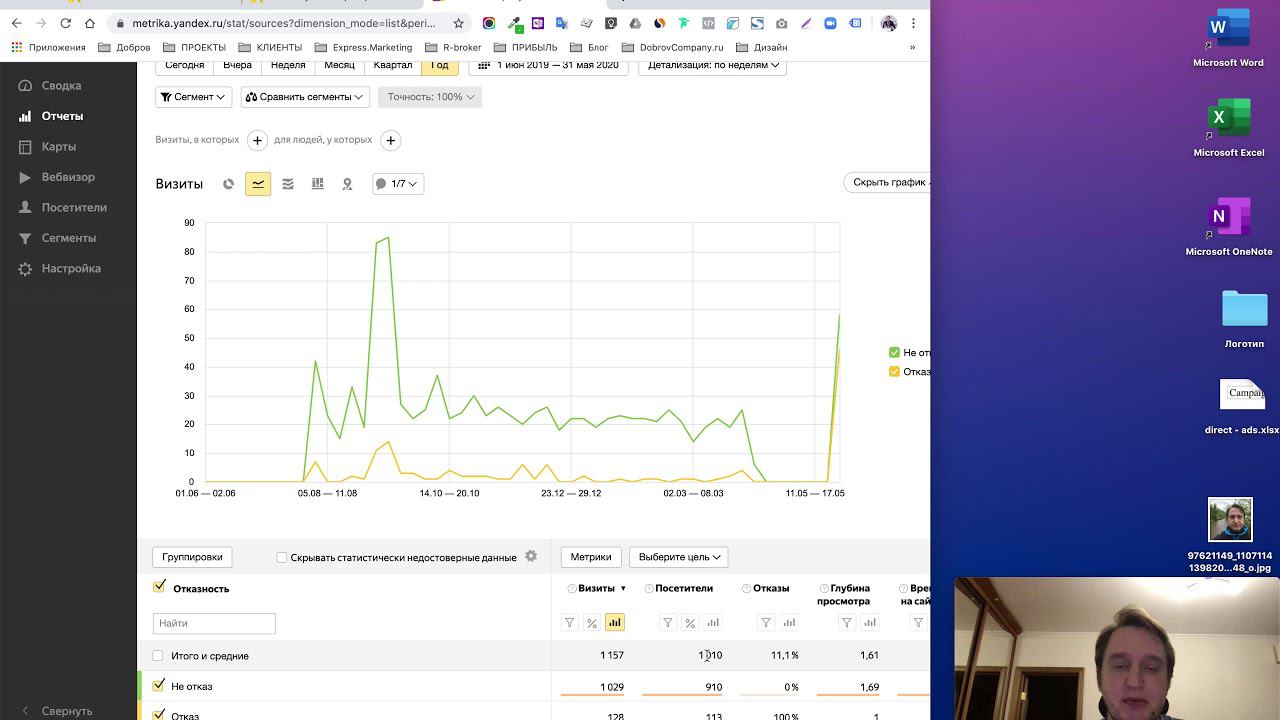Open Вебвизор in the sidebar

pos(68,177)
